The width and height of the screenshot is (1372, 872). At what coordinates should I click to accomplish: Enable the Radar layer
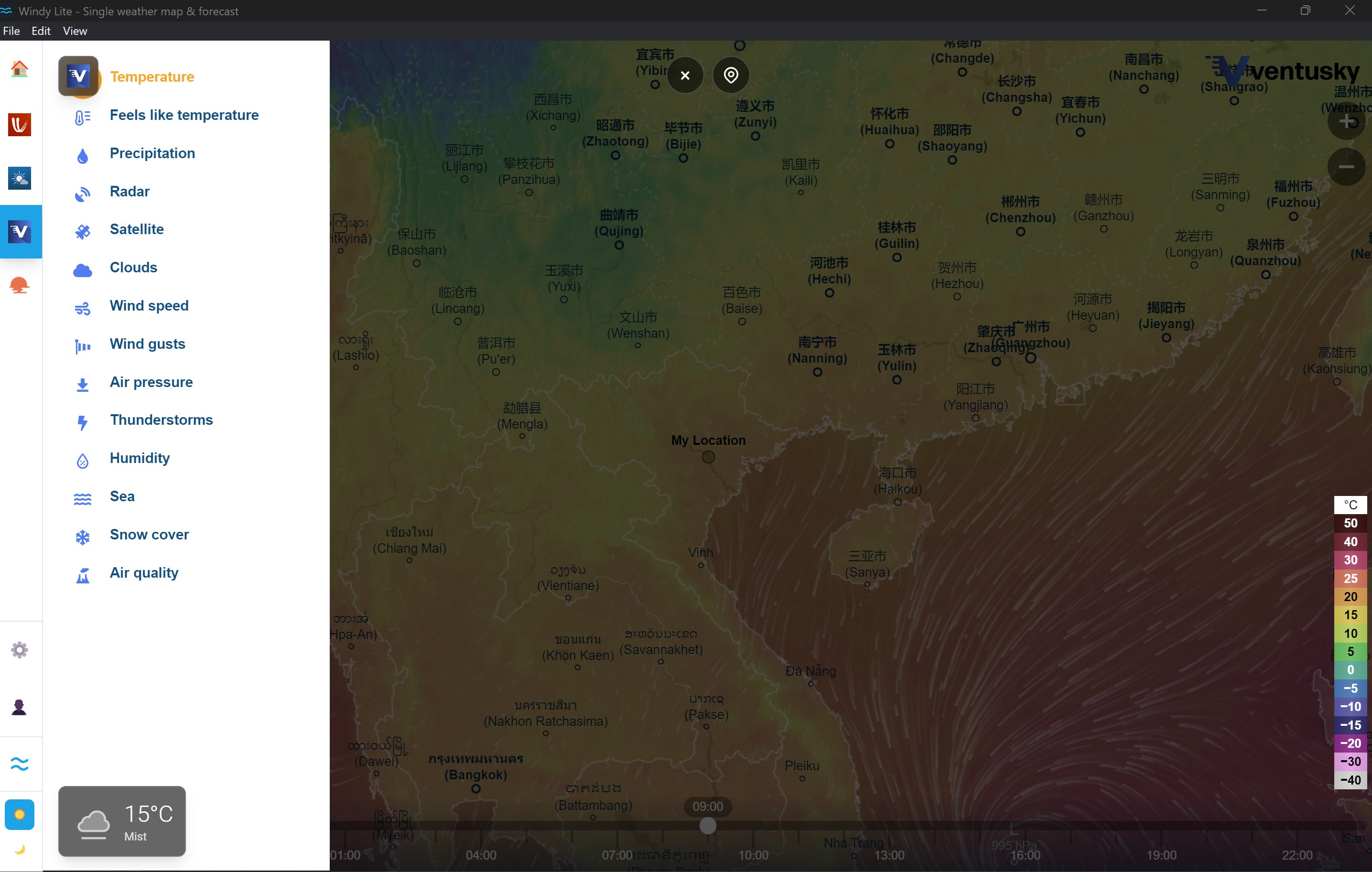click(130, 192)
